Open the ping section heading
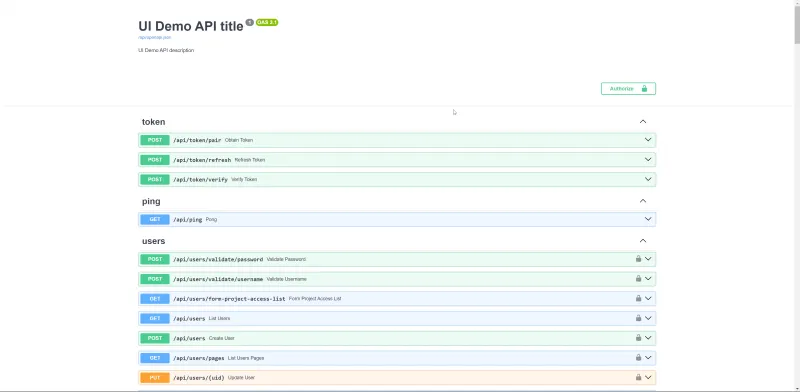The width and height of the screenshot is (800, 392). [x=151, y=202]
